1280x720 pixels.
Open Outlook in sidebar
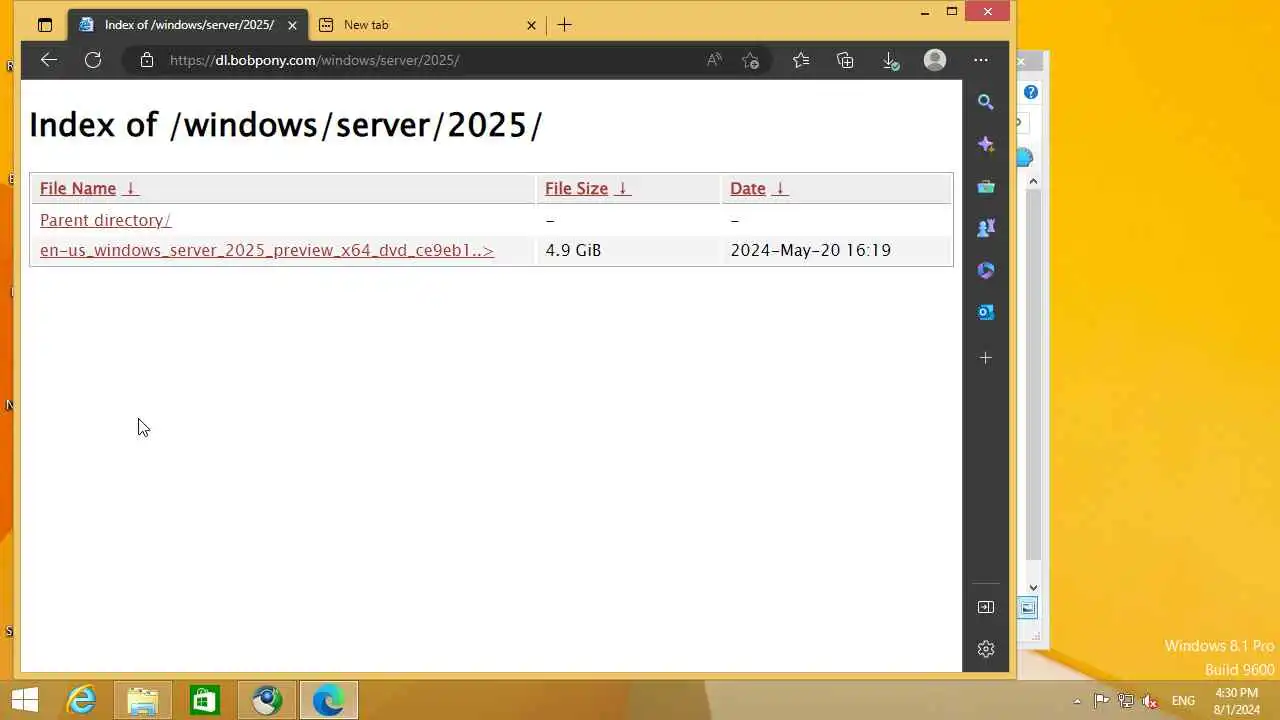pyautogui.click(x=986, y=312)
